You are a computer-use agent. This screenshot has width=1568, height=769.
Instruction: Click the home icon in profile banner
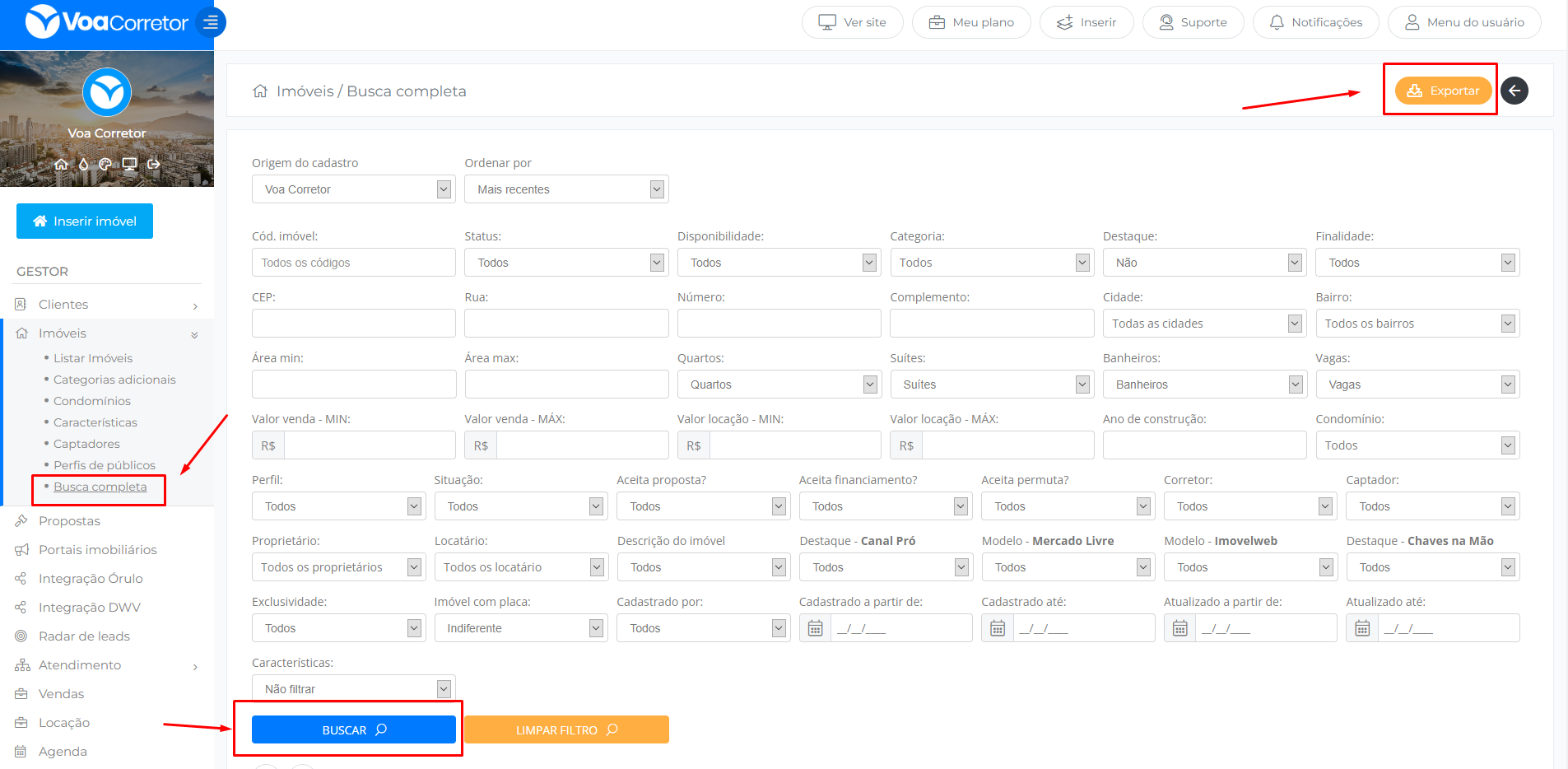pyautogui.click(x=61, y=164)
